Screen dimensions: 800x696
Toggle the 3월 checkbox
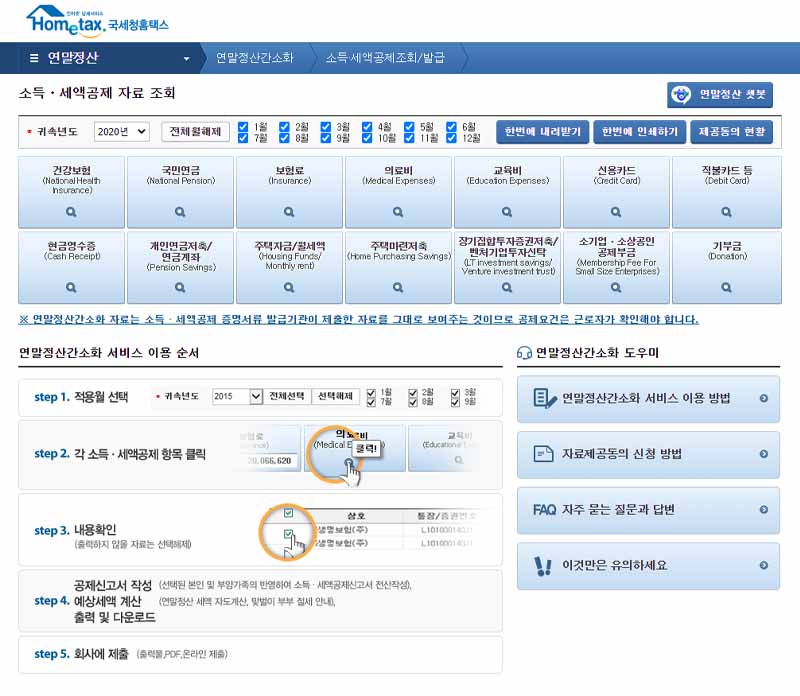pos(326,127)
